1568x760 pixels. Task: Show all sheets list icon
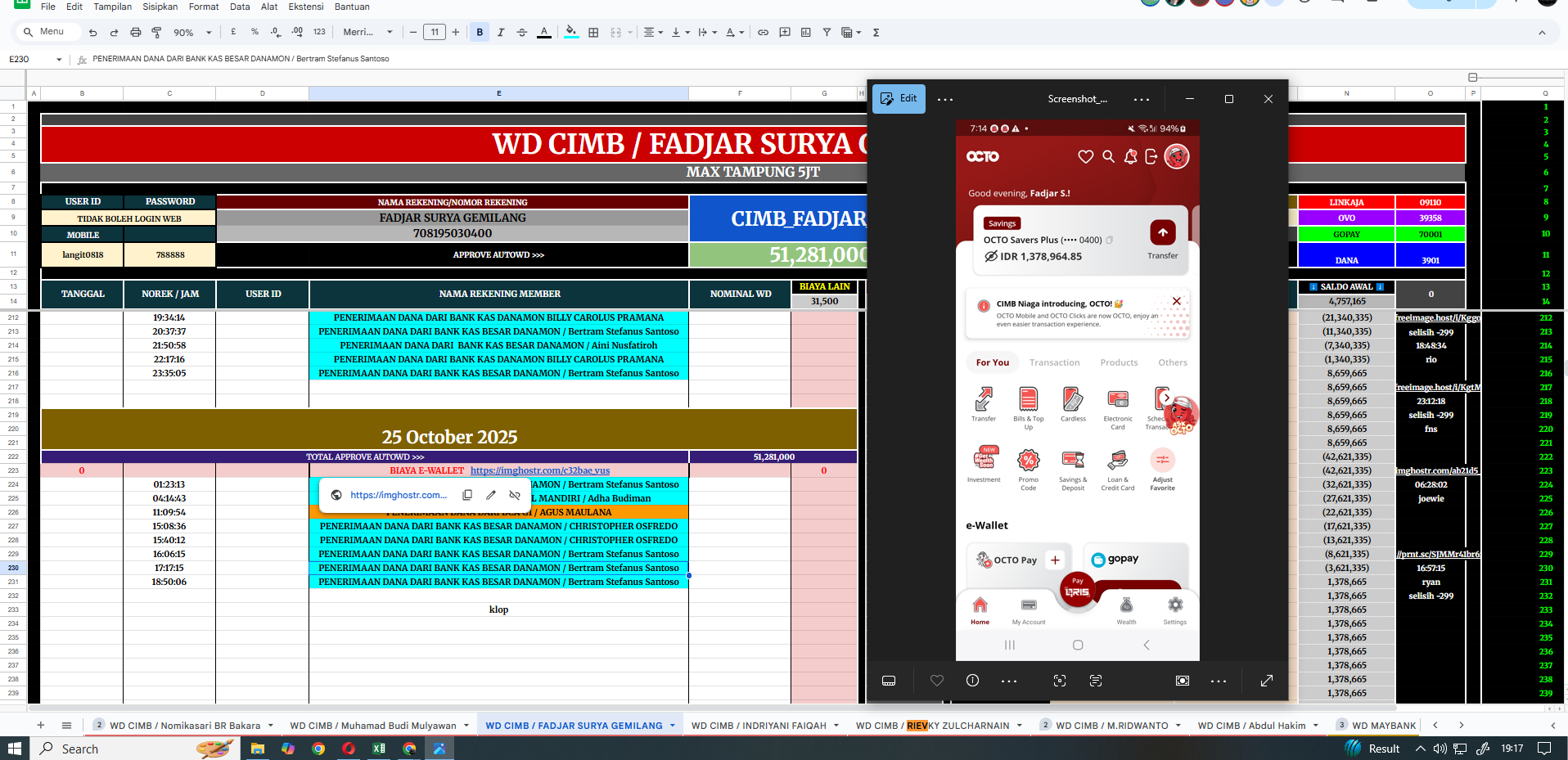tap(66, 725)
